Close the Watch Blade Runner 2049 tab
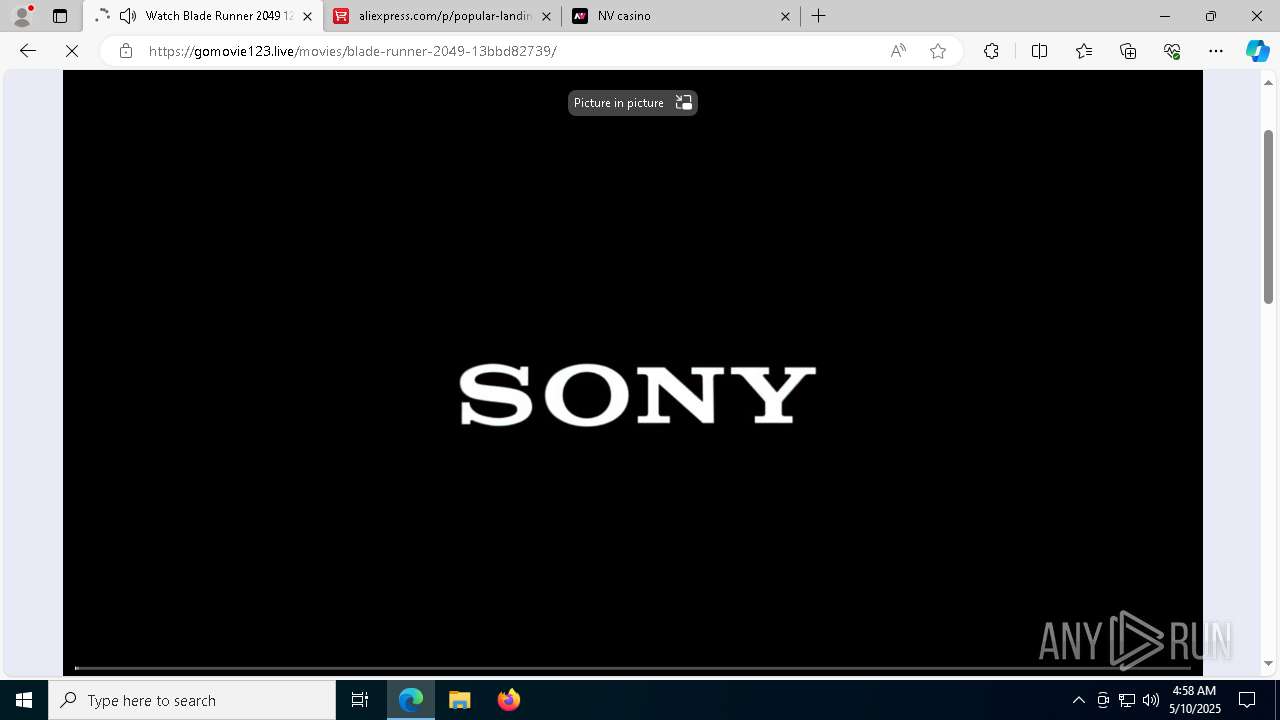This screenshot has width=1280, height=720. tap(307, 16)
